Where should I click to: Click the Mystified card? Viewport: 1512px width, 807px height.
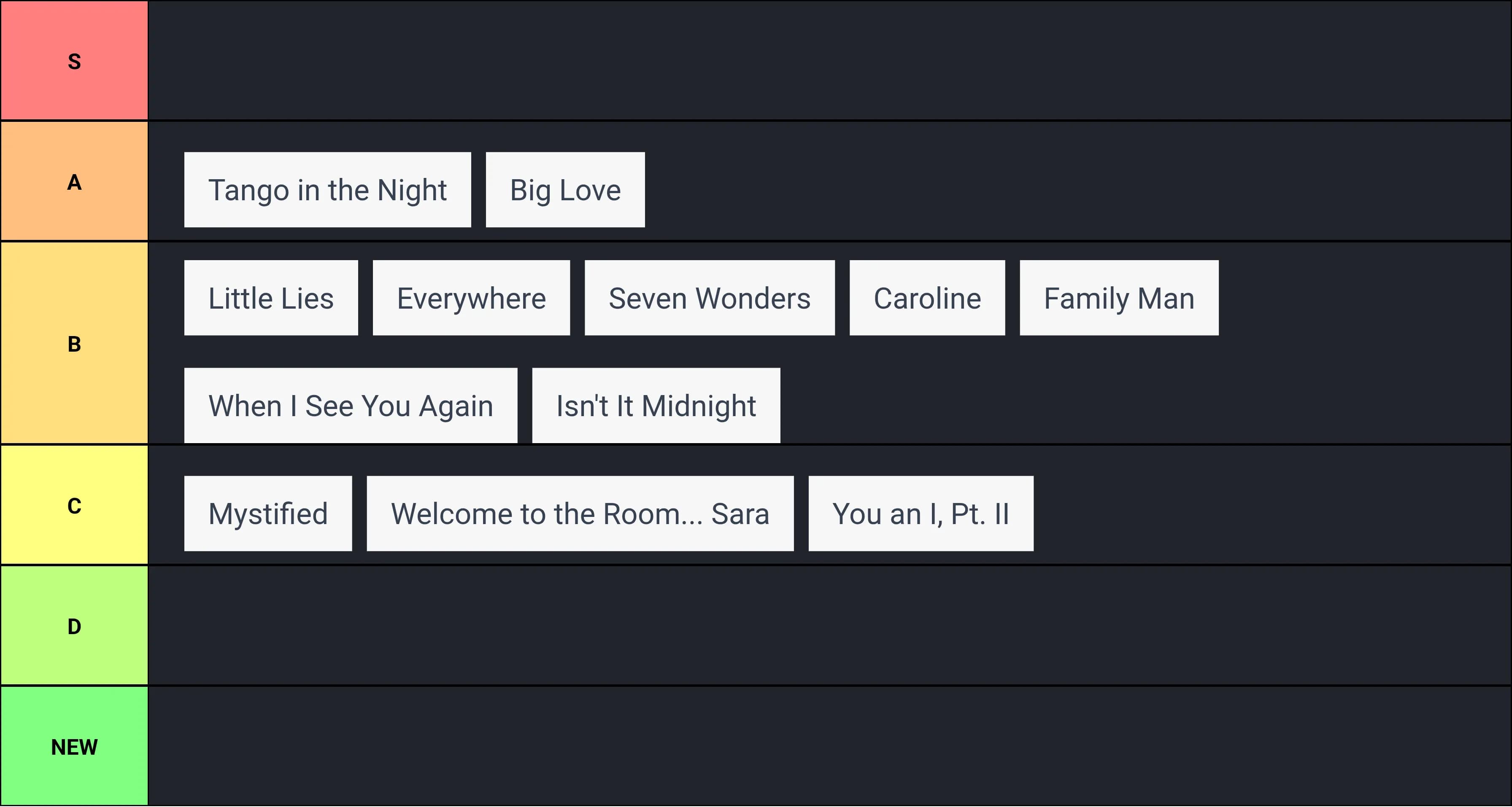tap(267, 514)
